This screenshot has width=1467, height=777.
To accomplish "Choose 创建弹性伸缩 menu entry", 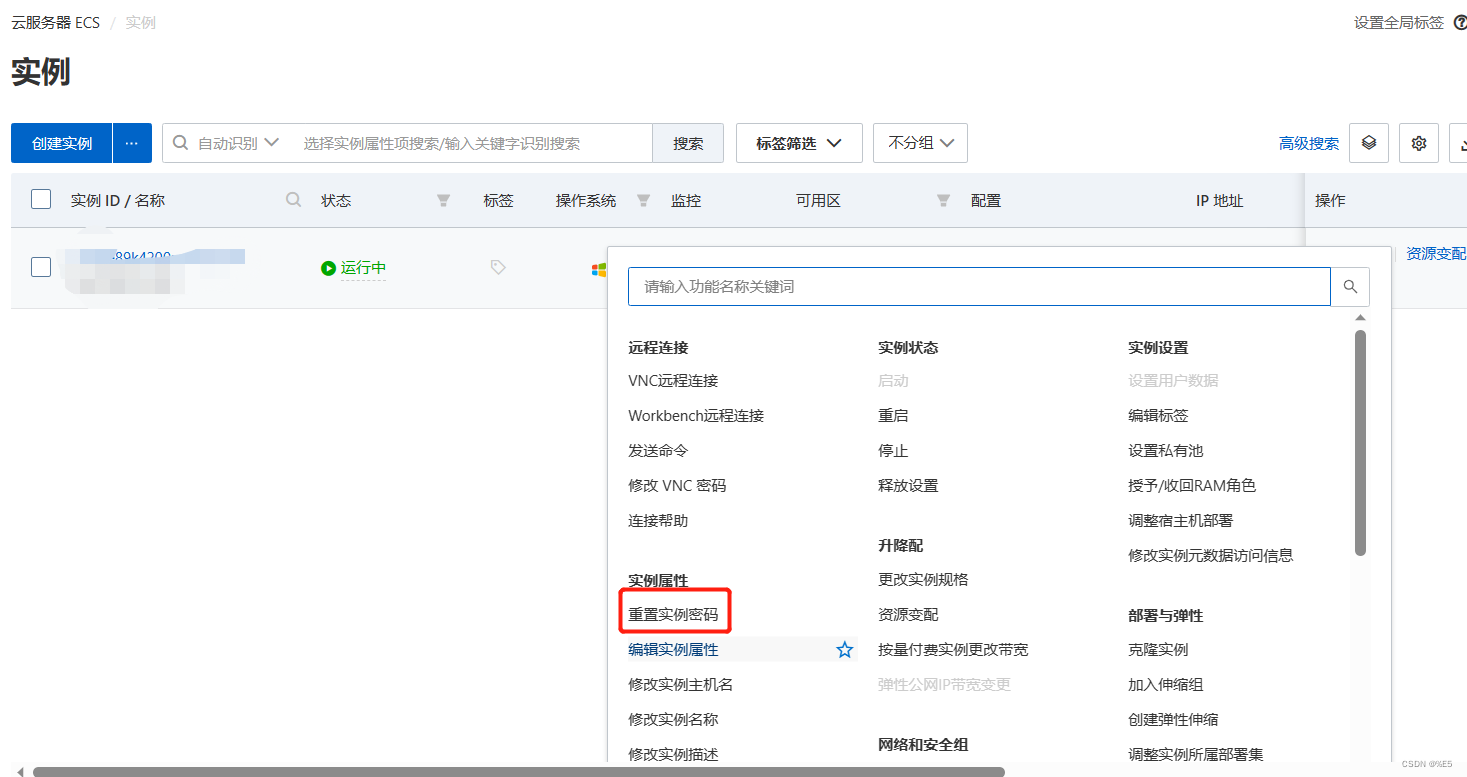I will coord(1173,720).
